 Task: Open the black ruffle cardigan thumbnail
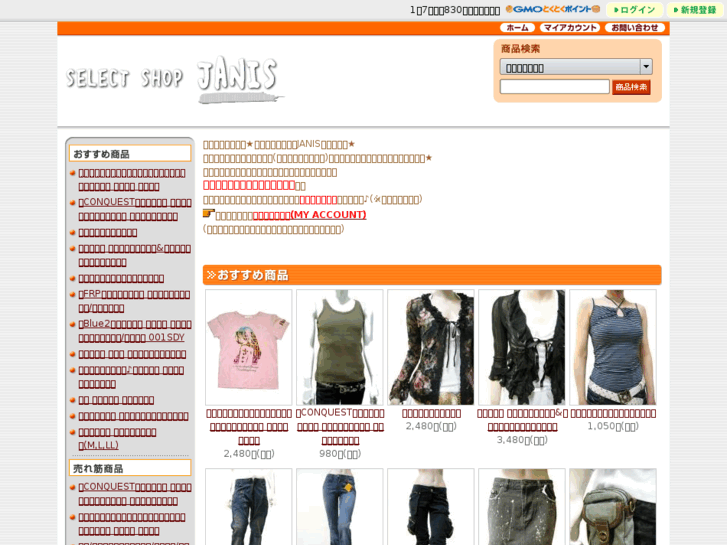522,347
